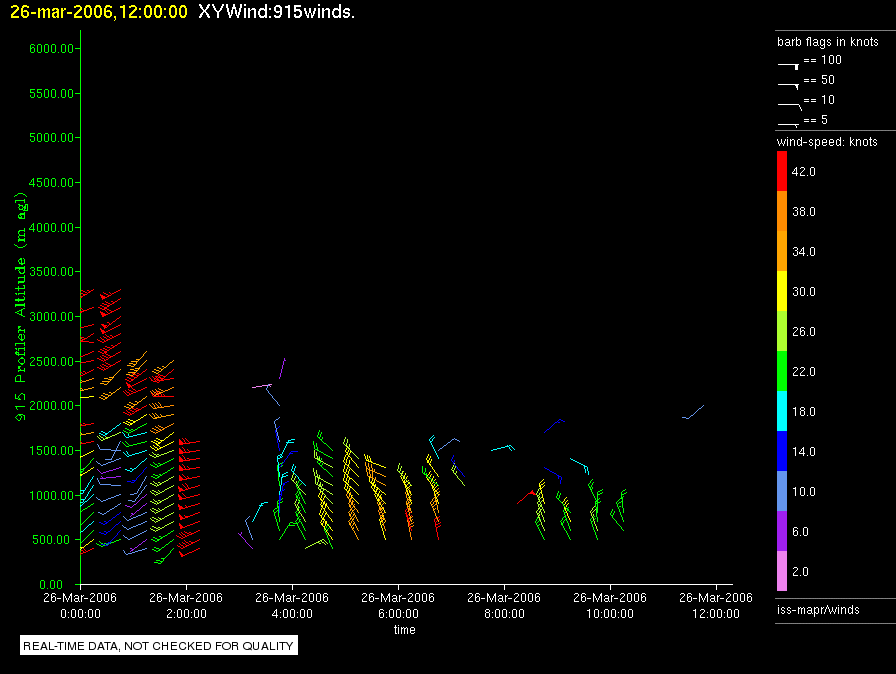Click the pink wind barb near 2200 m altitude
Viewport: 896px width, 674px height.
tap(262, 386)
